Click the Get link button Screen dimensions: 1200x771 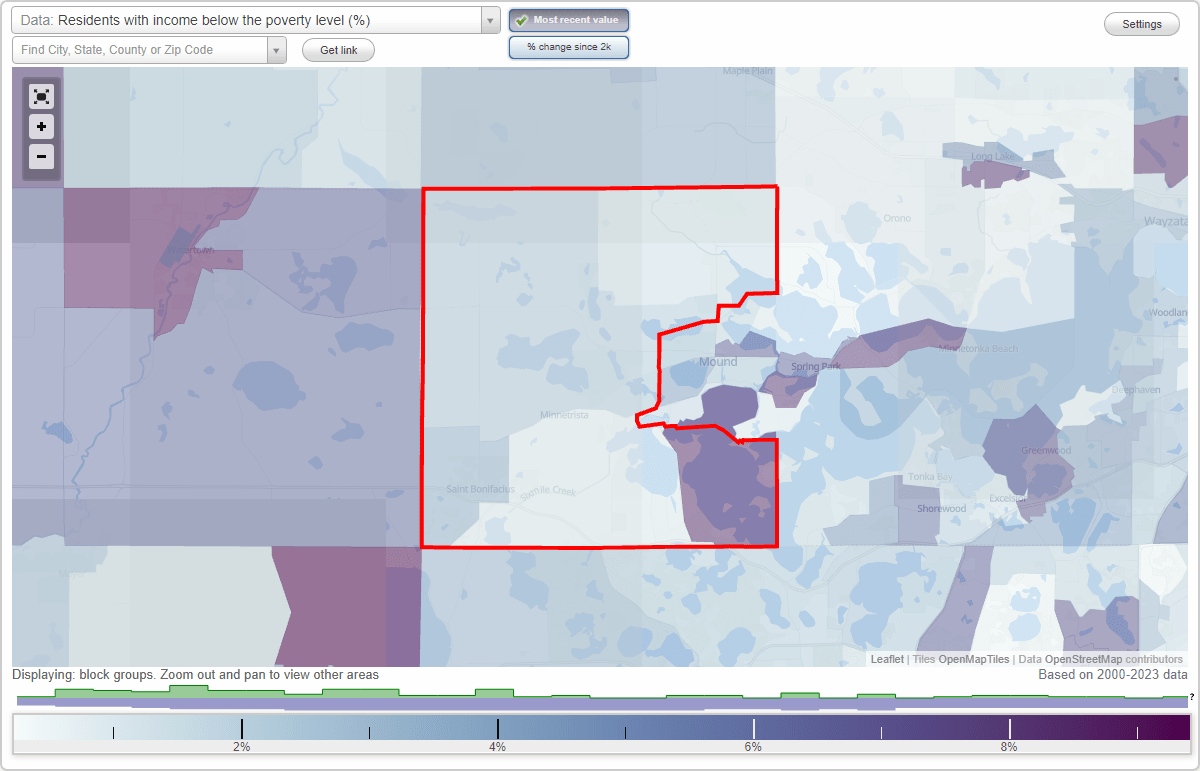337,49
